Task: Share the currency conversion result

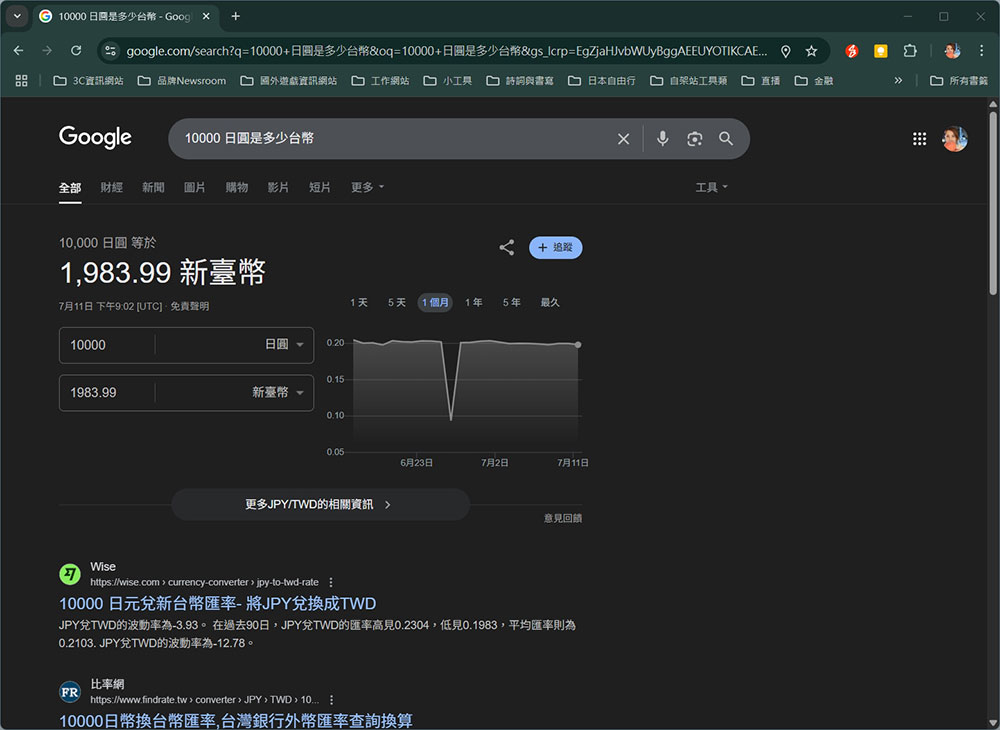Action: click(507, 247)
